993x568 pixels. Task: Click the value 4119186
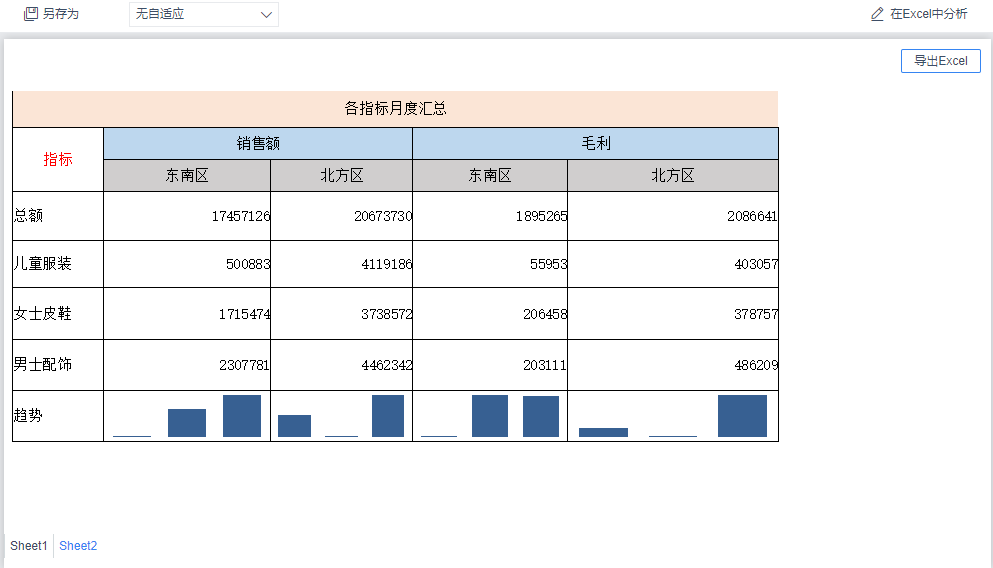point(387,264)
